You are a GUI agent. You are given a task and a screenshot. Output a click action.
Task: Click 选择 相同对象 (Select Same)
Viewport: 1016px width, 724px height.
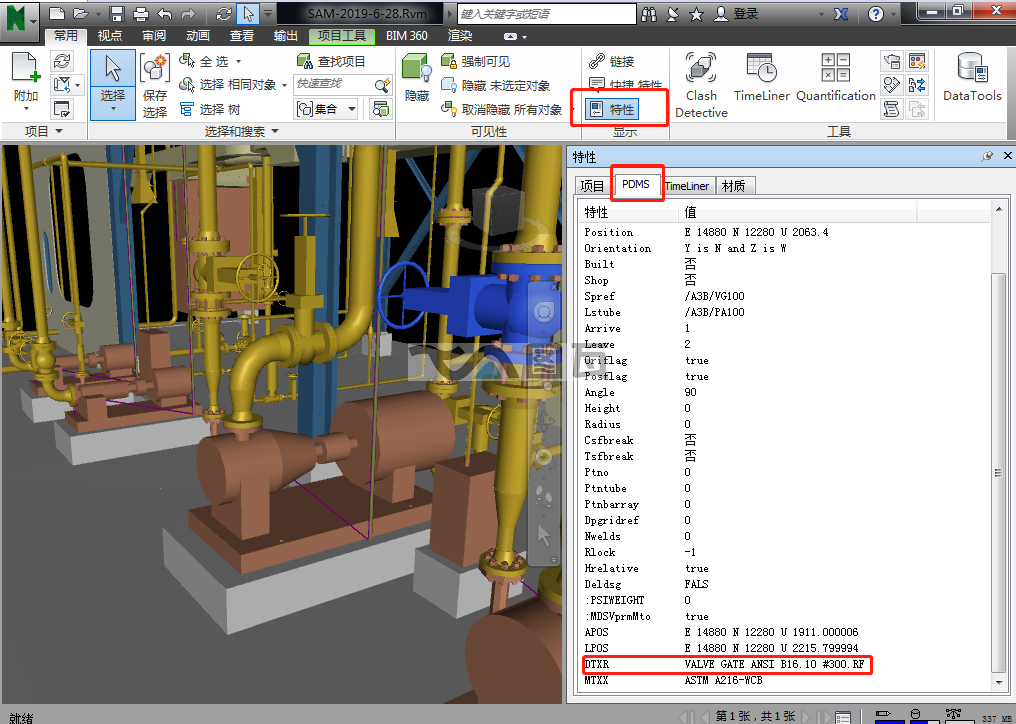pyautogui.click(x=227, y=85)
